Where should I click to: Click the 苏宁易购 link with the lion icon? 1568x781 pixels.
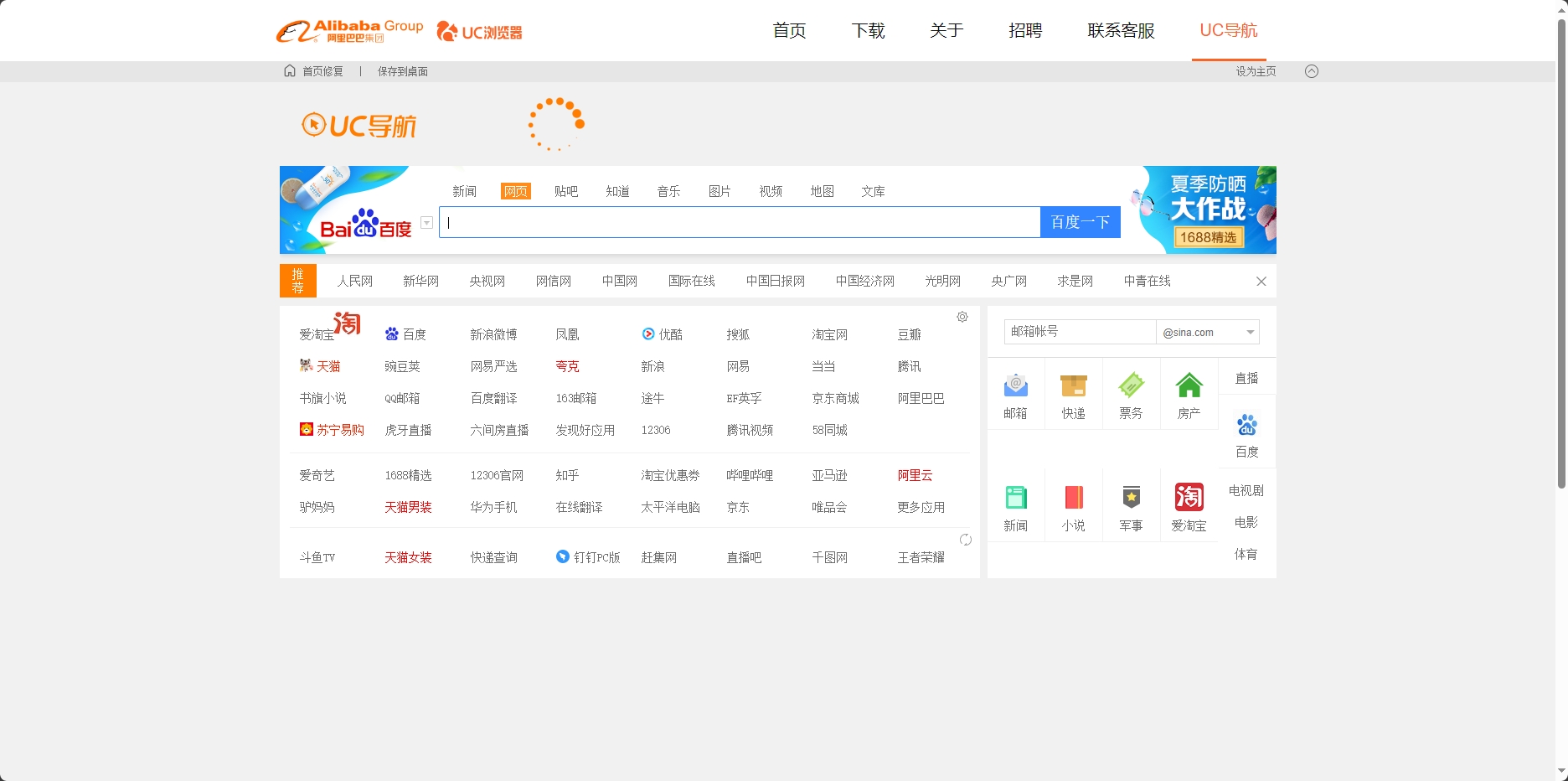click(332, 430)
